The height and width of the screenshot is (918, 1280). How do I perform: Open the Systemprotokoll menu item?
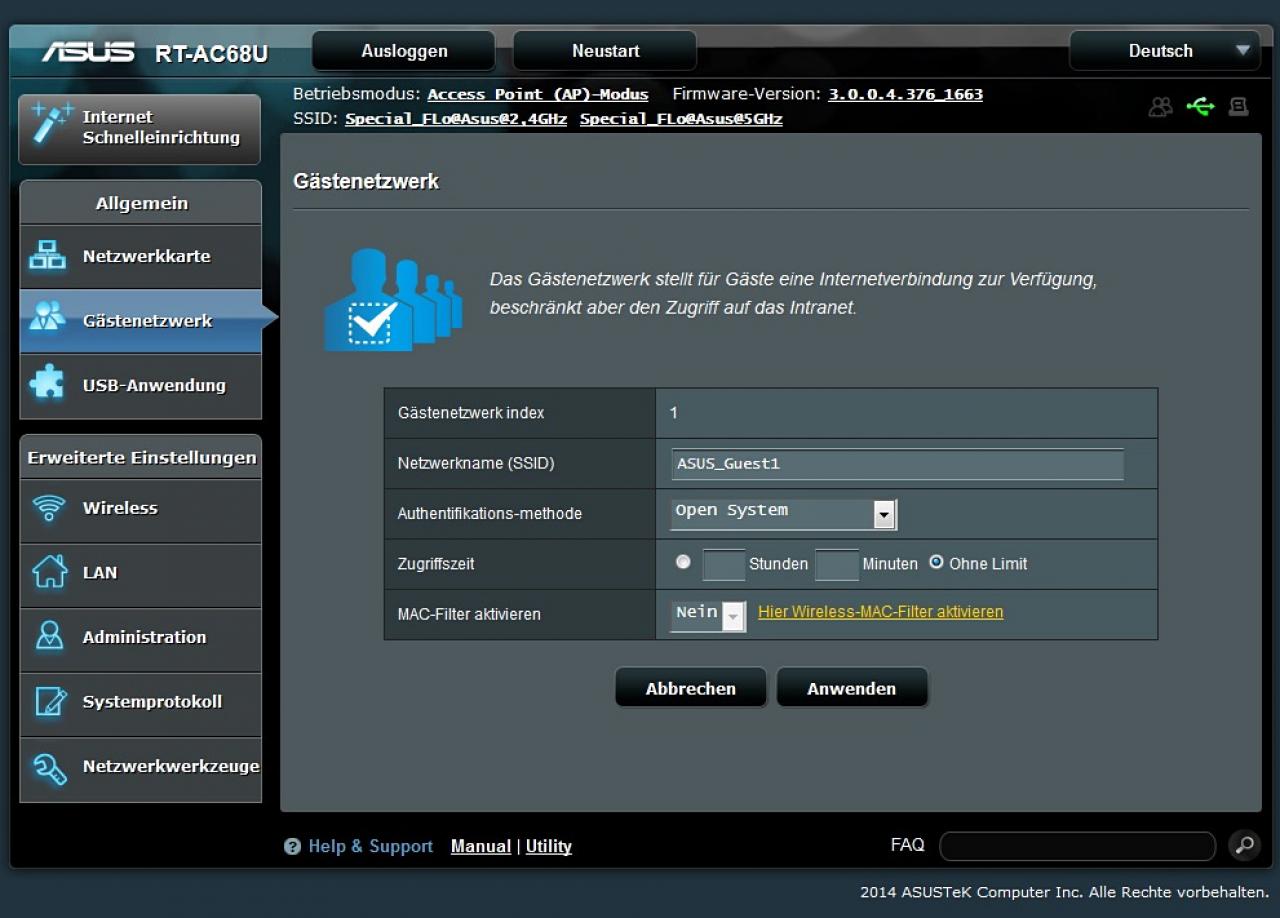click(140, 702)
